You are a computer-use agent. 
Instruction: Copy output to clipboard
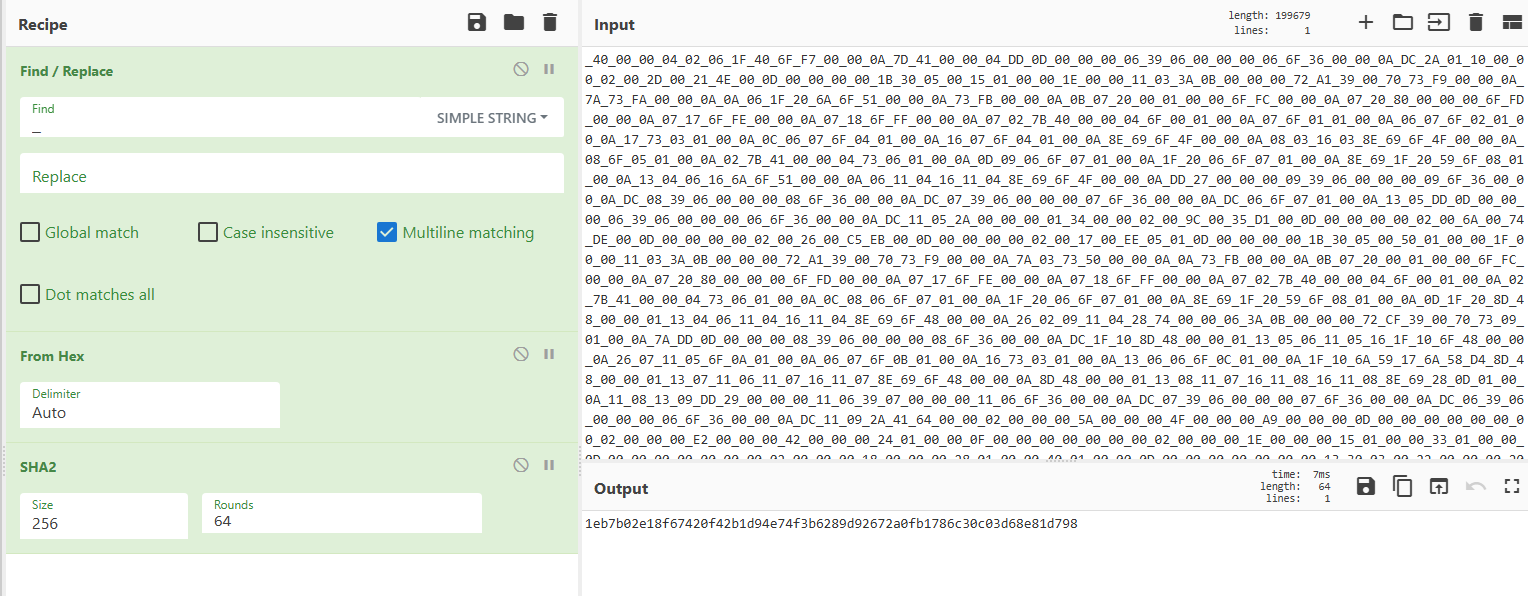click(1402, 487)
